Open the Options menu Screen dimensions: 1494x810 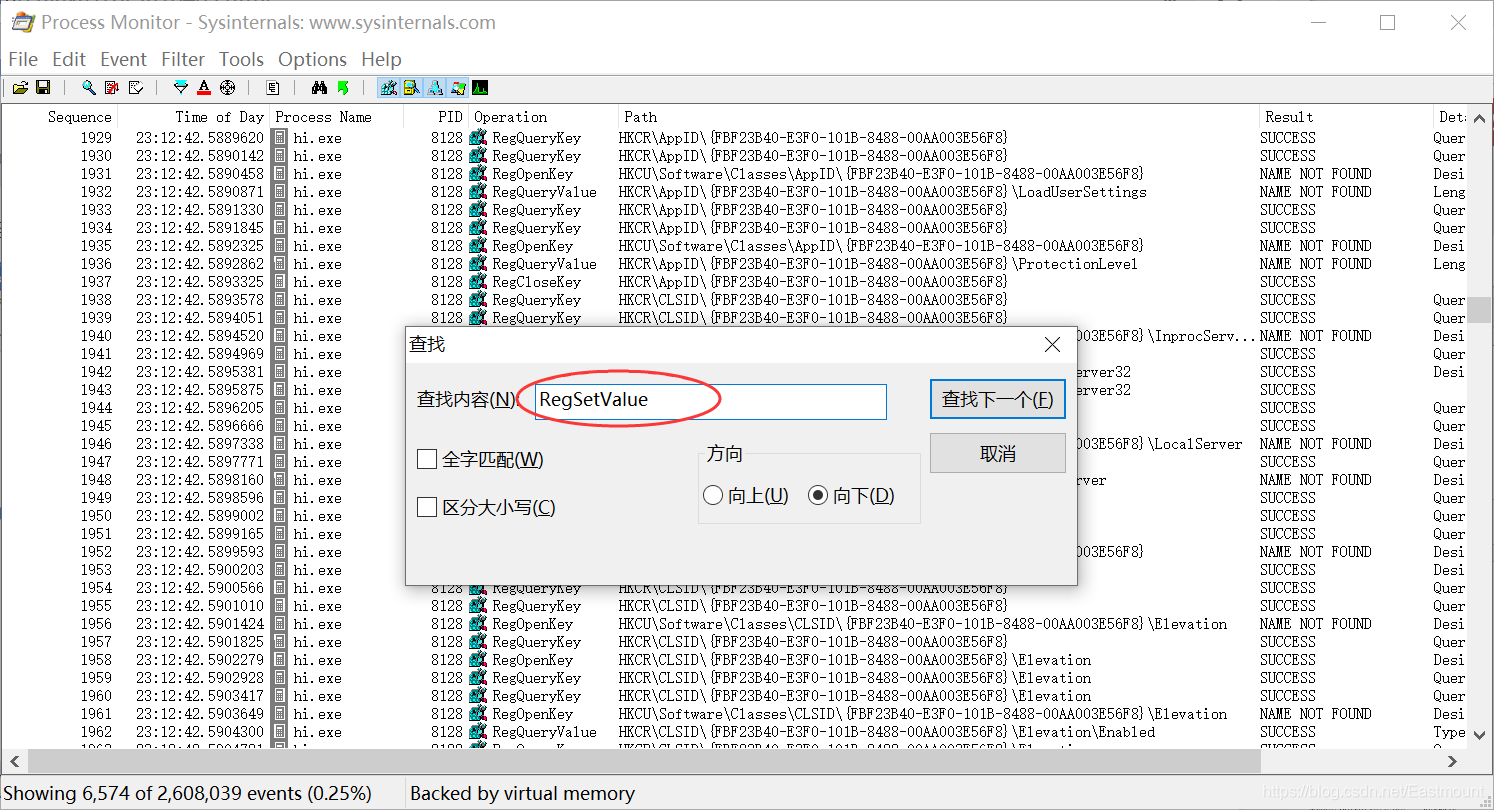click(312, 59)
